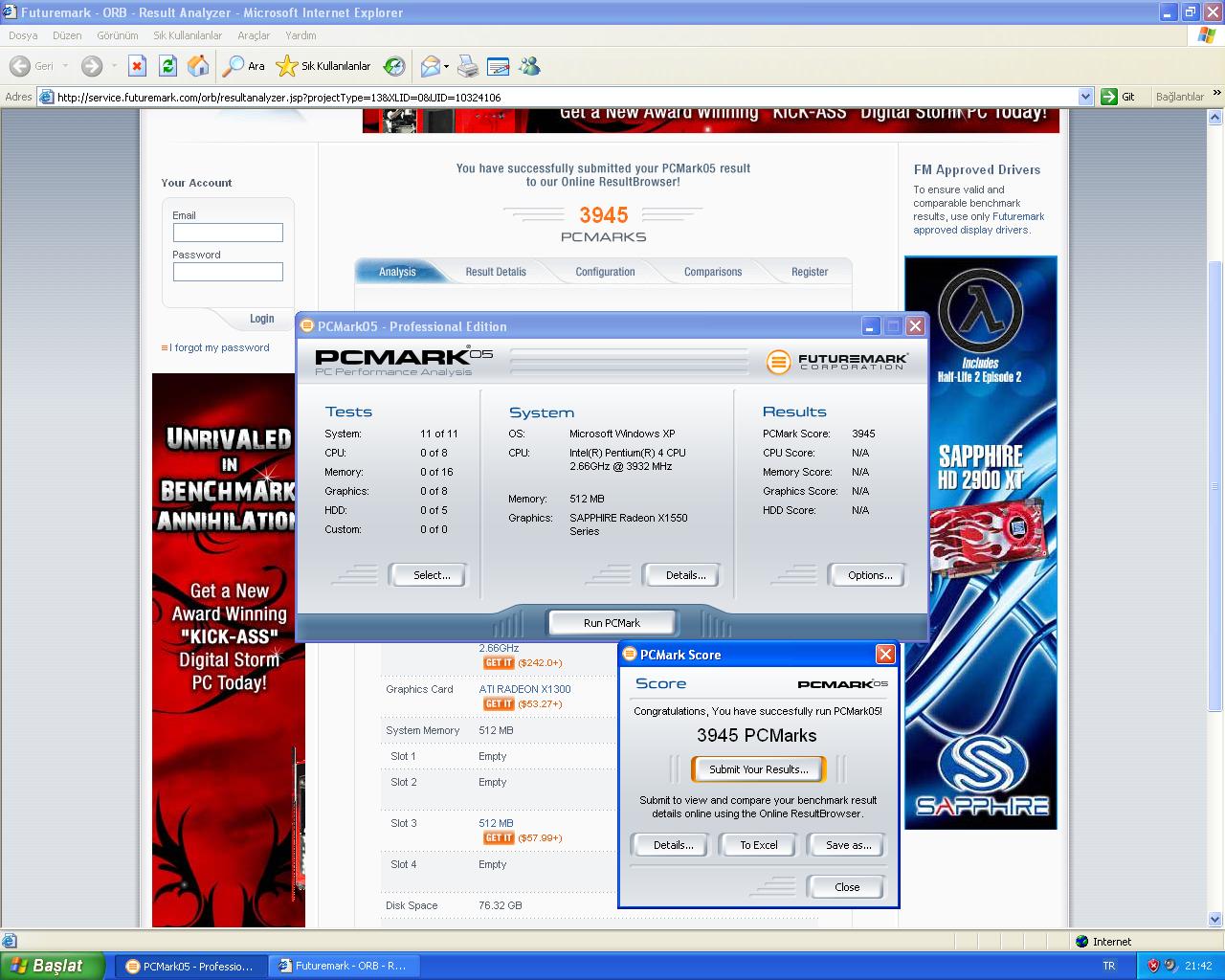This screenshot has height=980, width=1225.
Task: Click the GET IT badge under Slot 3
Action: click(499, 837)
